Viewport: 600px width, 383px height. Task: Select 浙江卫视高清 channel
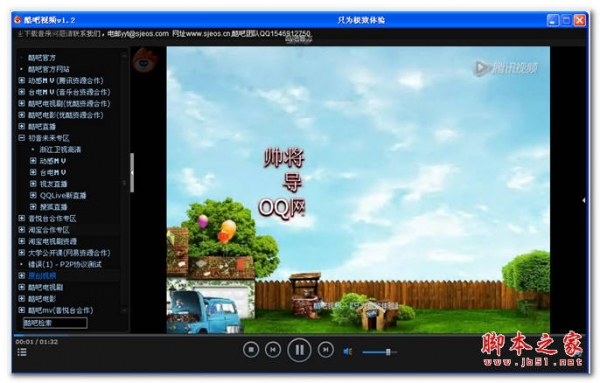click(60, 150)
